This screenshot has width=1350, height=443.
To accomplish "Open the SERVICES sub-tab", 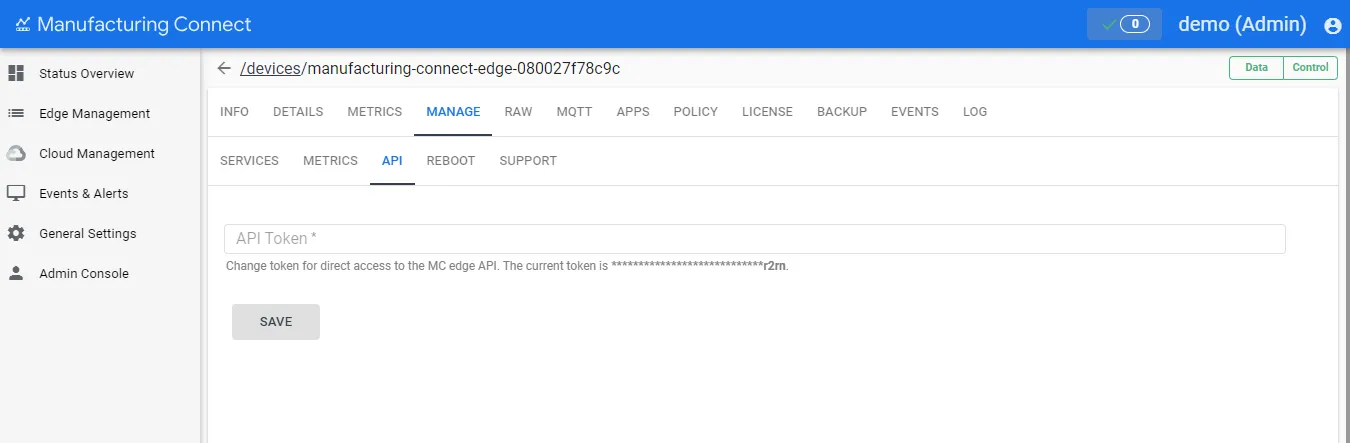I will [249, 161].
